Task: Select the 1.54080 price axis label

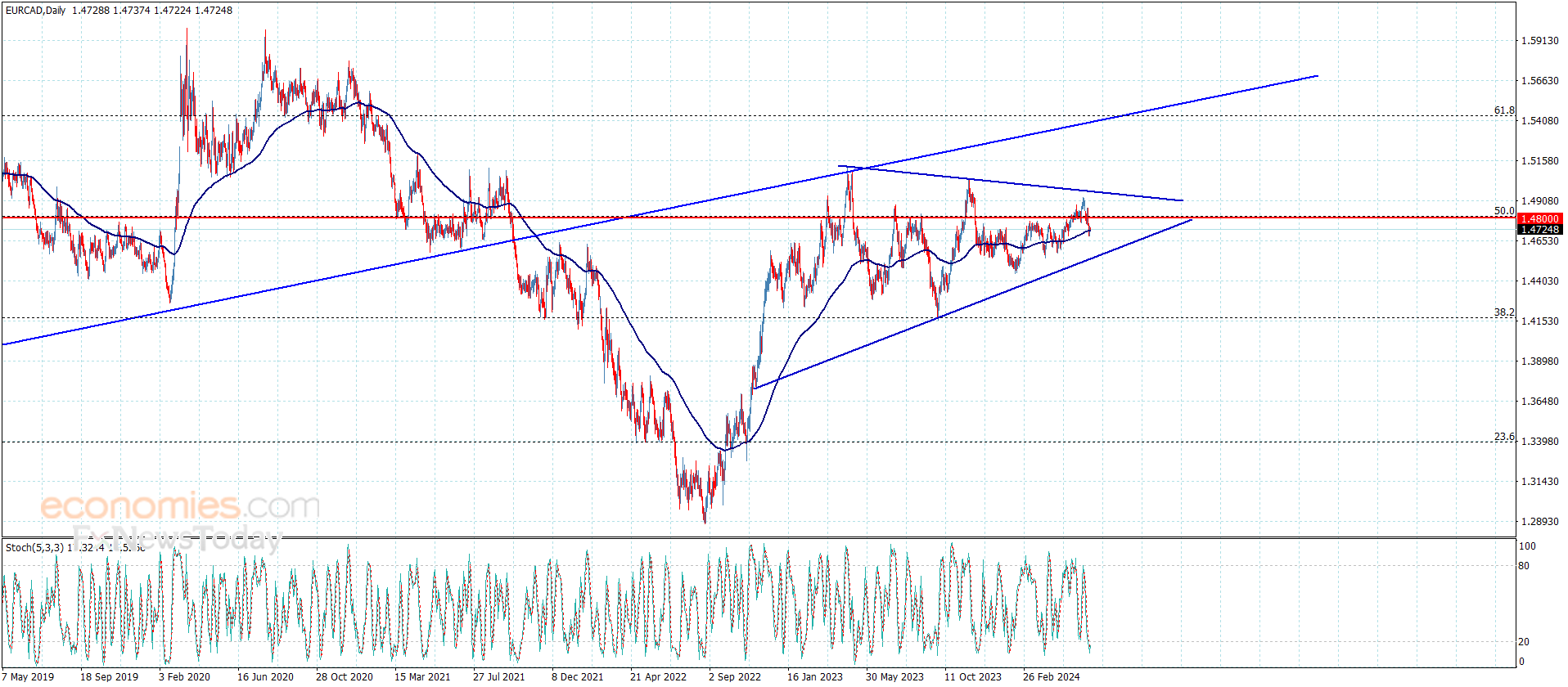Action: tap(1539, 121)
